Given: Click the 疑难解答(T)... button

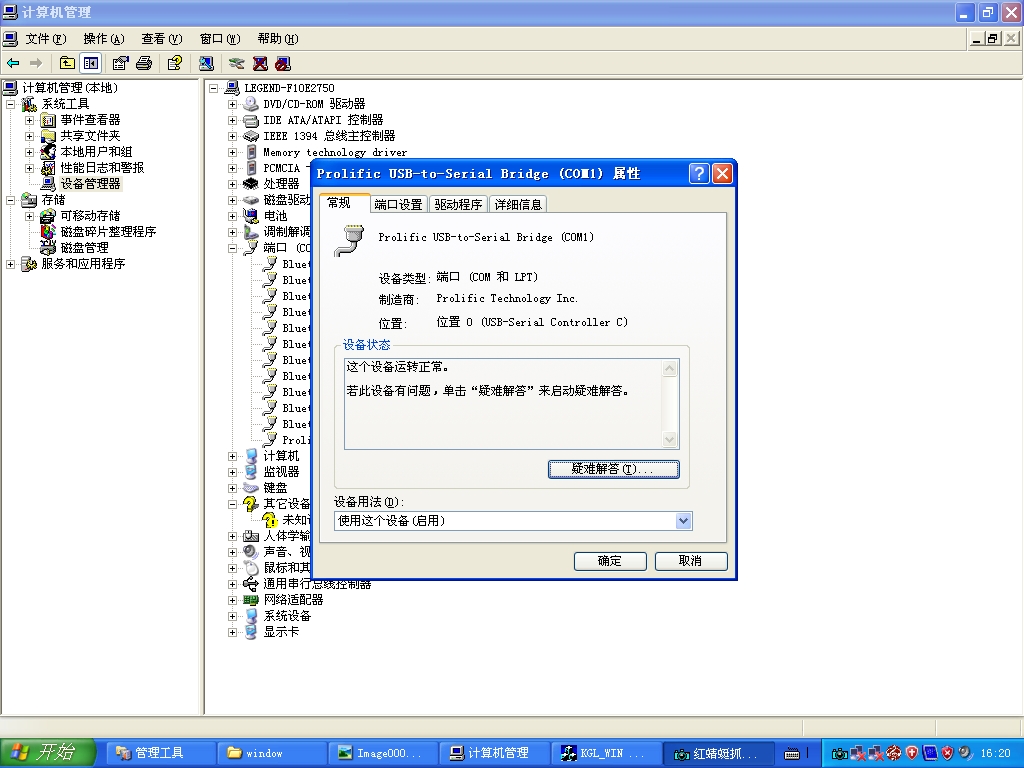Looking at the screenshot, I should point(613,470).
